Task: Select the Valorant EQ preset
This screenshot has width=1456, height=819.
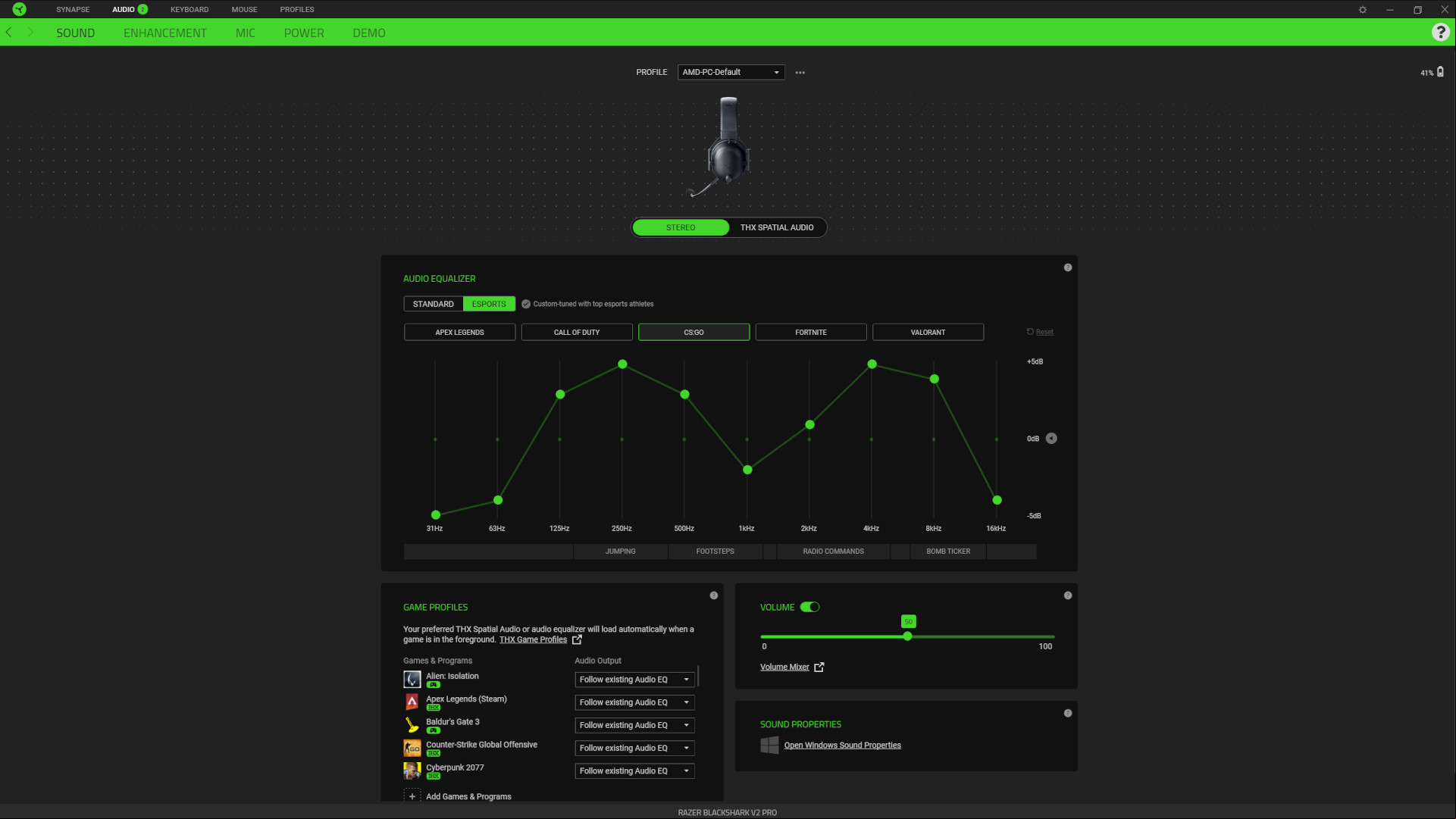Action: tap(928, 332)
